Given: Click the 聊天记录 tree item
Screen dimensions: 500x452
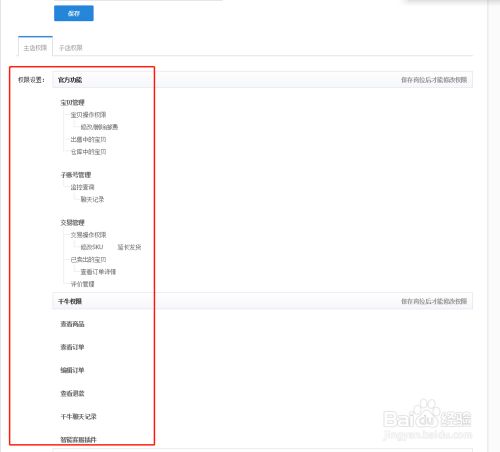Looking at the screenshot, I should tap(92, 199).
